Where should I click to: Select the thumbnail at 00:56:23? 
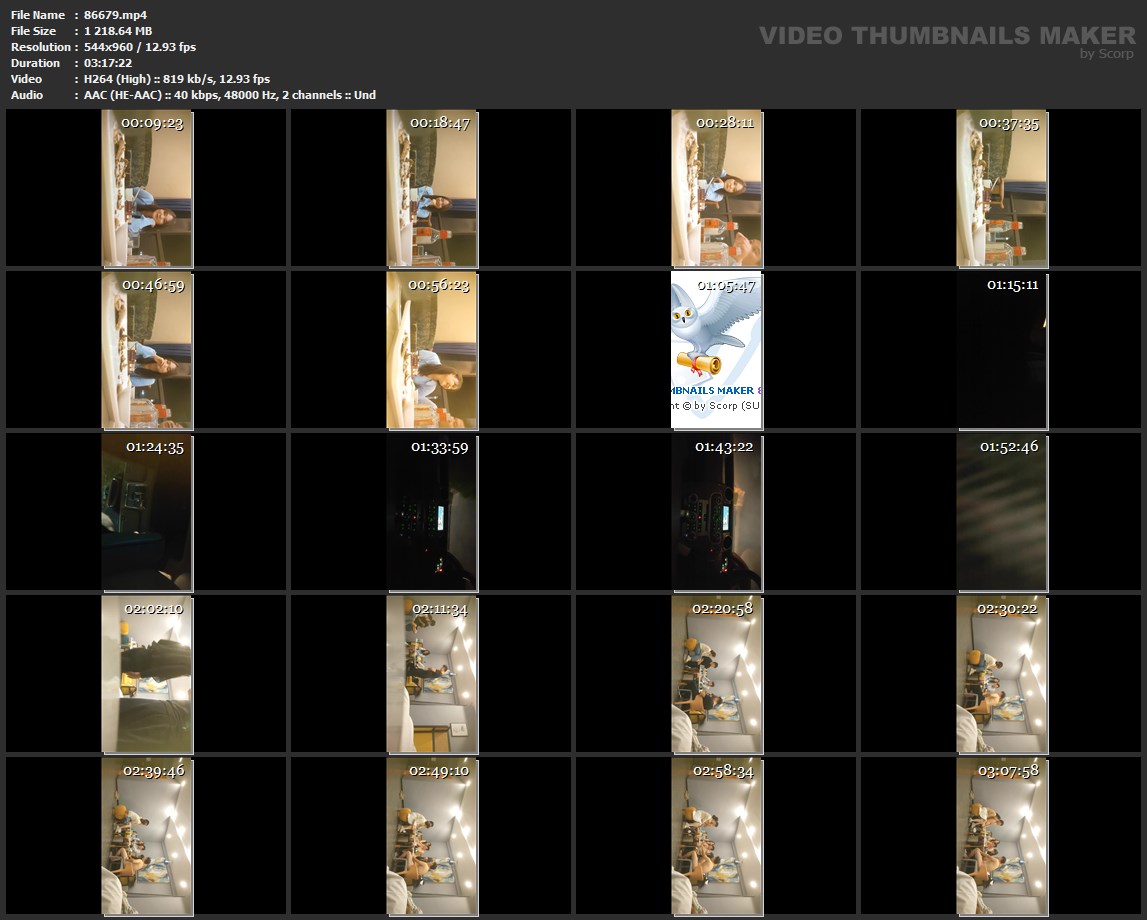coord(432,350)
